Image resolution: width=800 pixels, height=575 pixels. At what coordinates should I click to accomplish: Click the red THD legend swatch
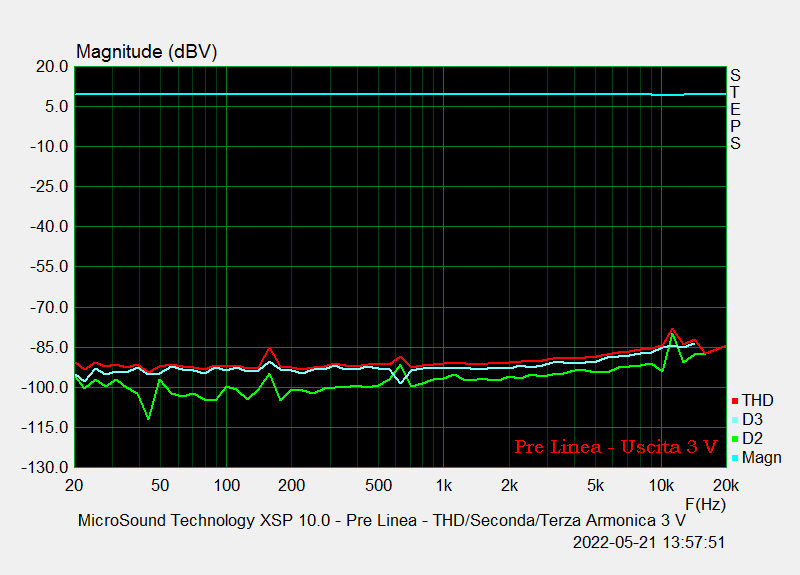pyautogui.click(x=735, y=402)
